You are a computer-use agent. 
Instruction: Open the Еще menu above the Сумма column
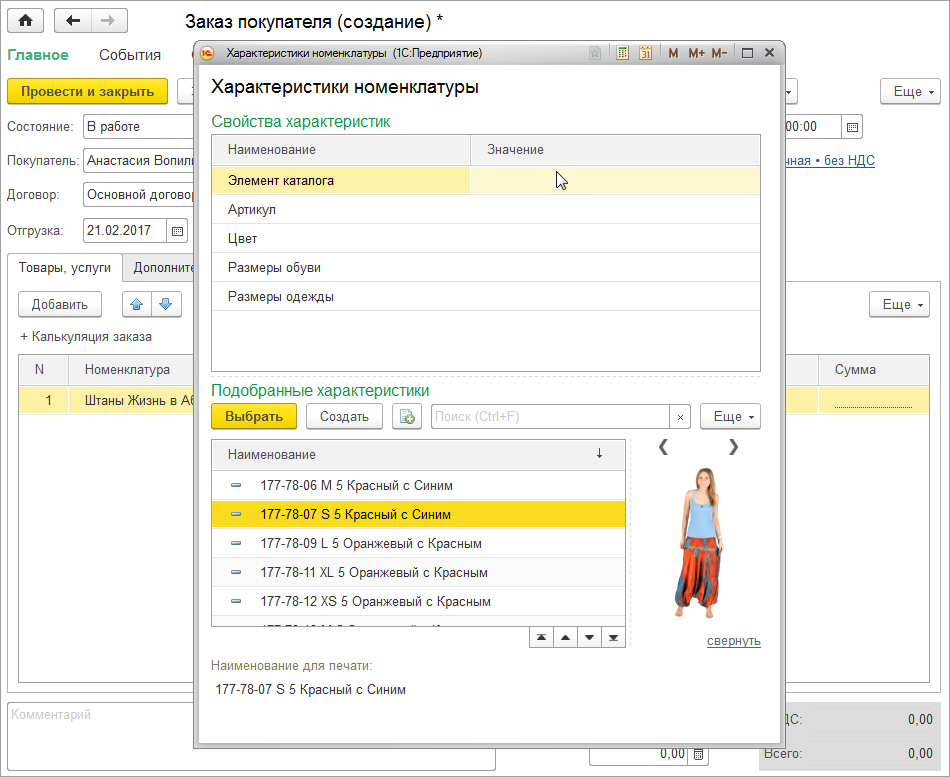pos(898,304)
